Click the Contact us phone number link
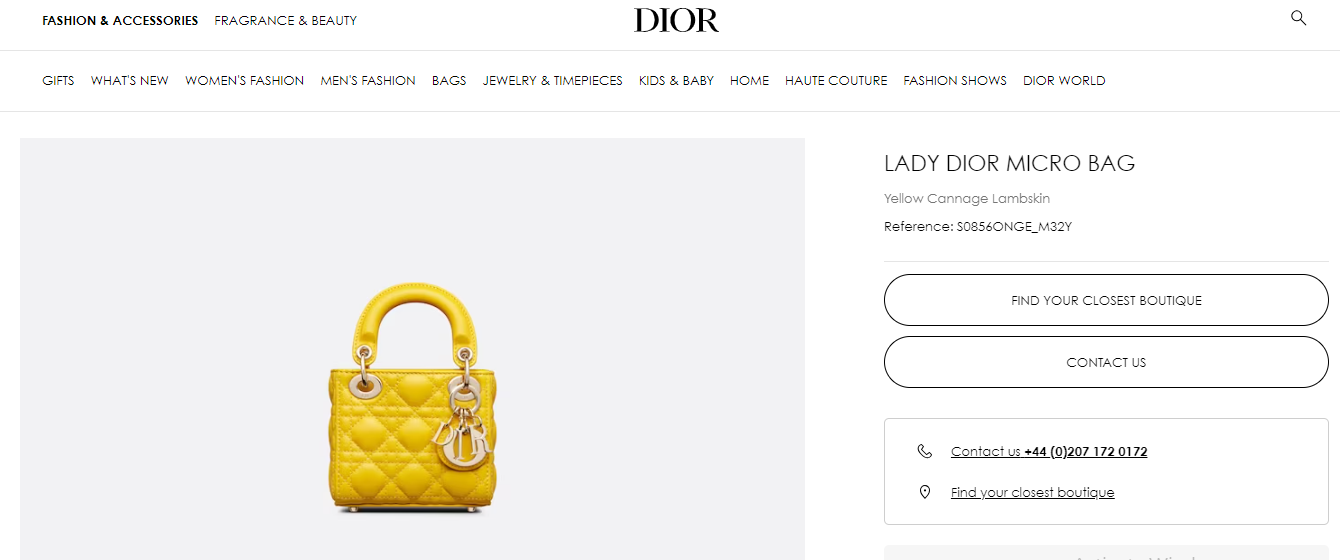The height and width of the screenshot is (560, 1340). pos(1049,452)
